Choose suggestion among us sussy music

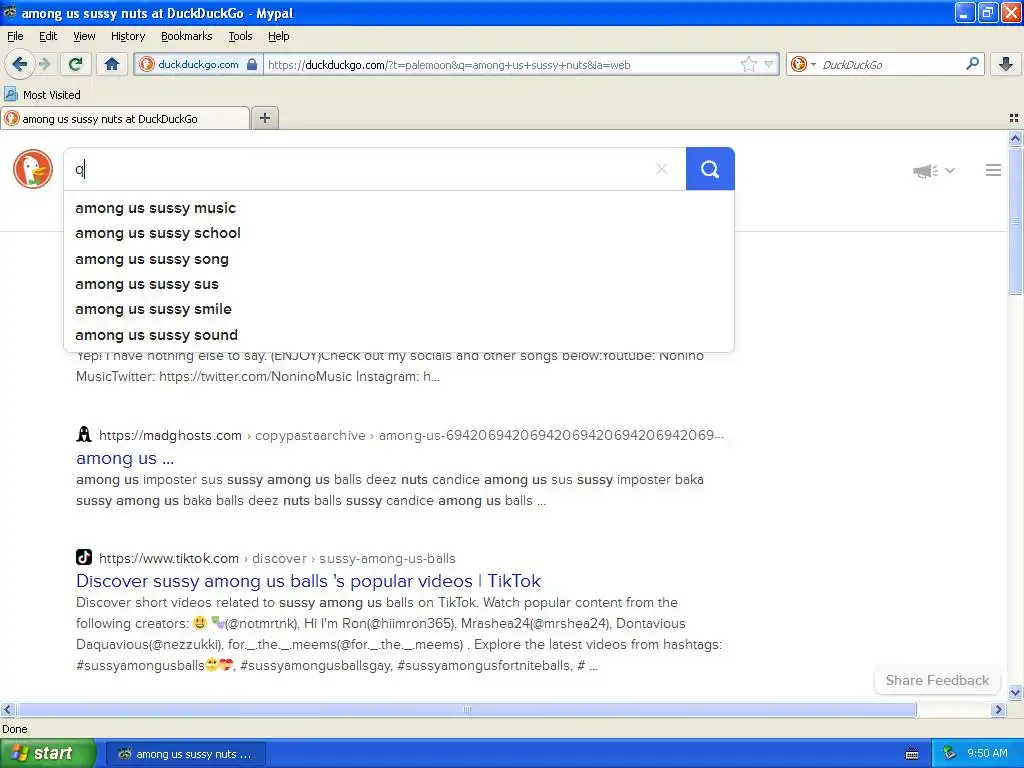[x=399, y=208]
